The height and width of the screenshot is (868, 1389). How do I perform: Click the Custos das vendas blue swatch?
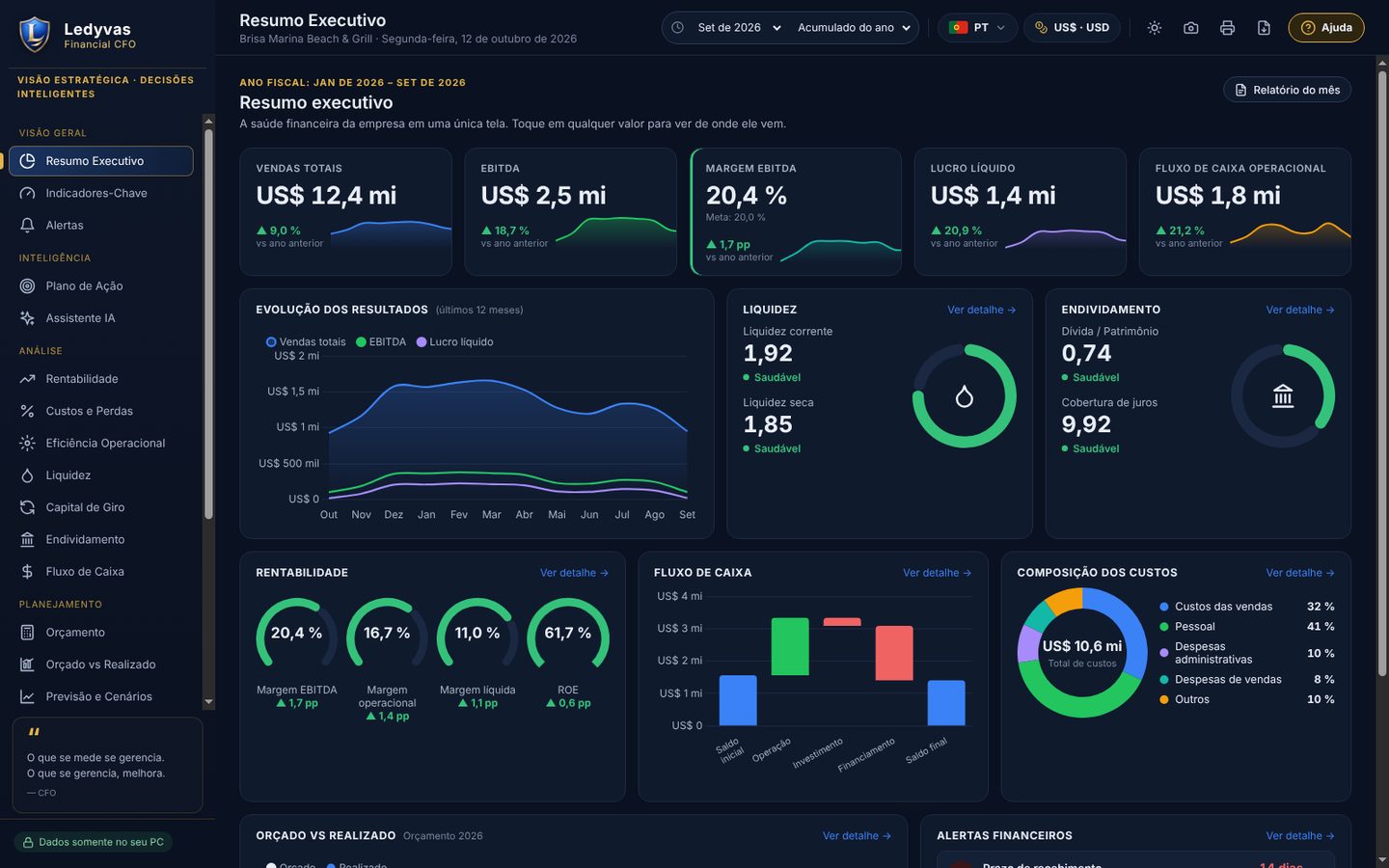pyautogui.click(x=1164, y=607)
